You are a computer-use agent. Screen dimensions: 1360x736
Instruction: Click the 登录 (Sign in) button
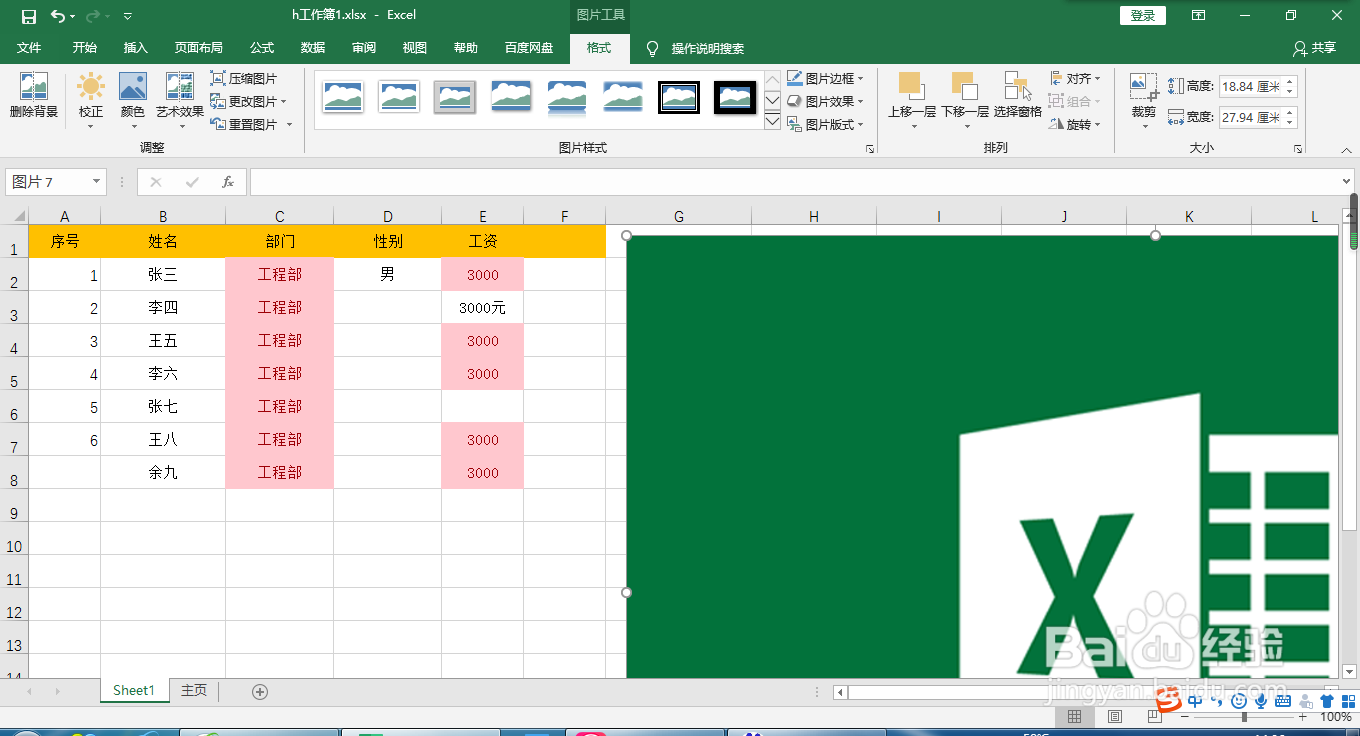pyautogui.click(x=1142, y=15)
